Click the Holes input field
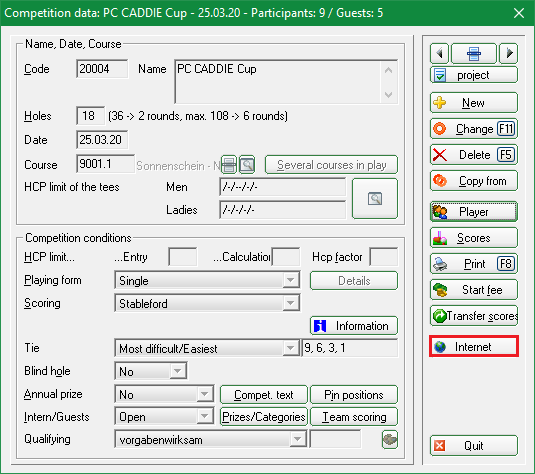The width and height of the screenshot is (535, 474). 90,116
